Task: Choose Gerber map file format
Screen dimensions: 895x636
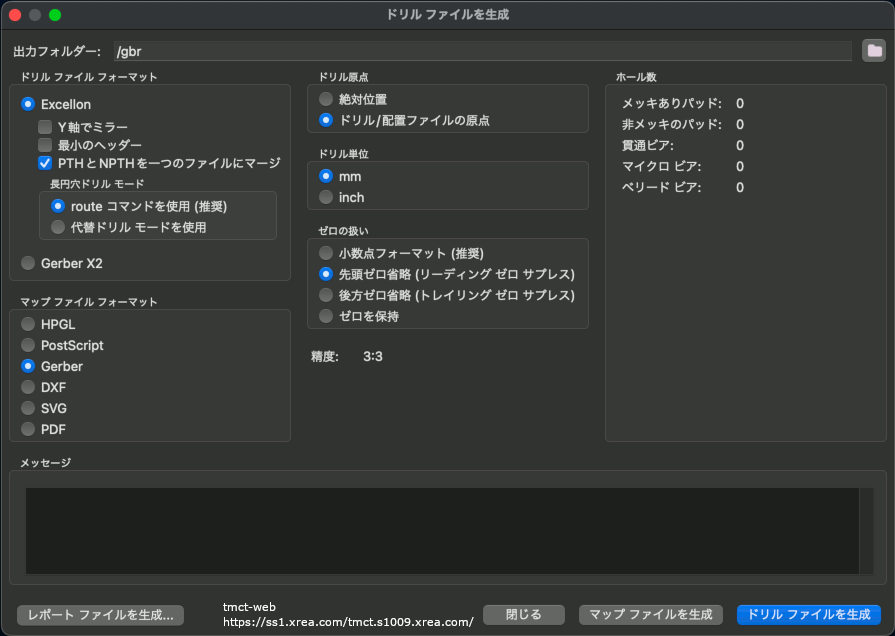Action: (28, 366)
